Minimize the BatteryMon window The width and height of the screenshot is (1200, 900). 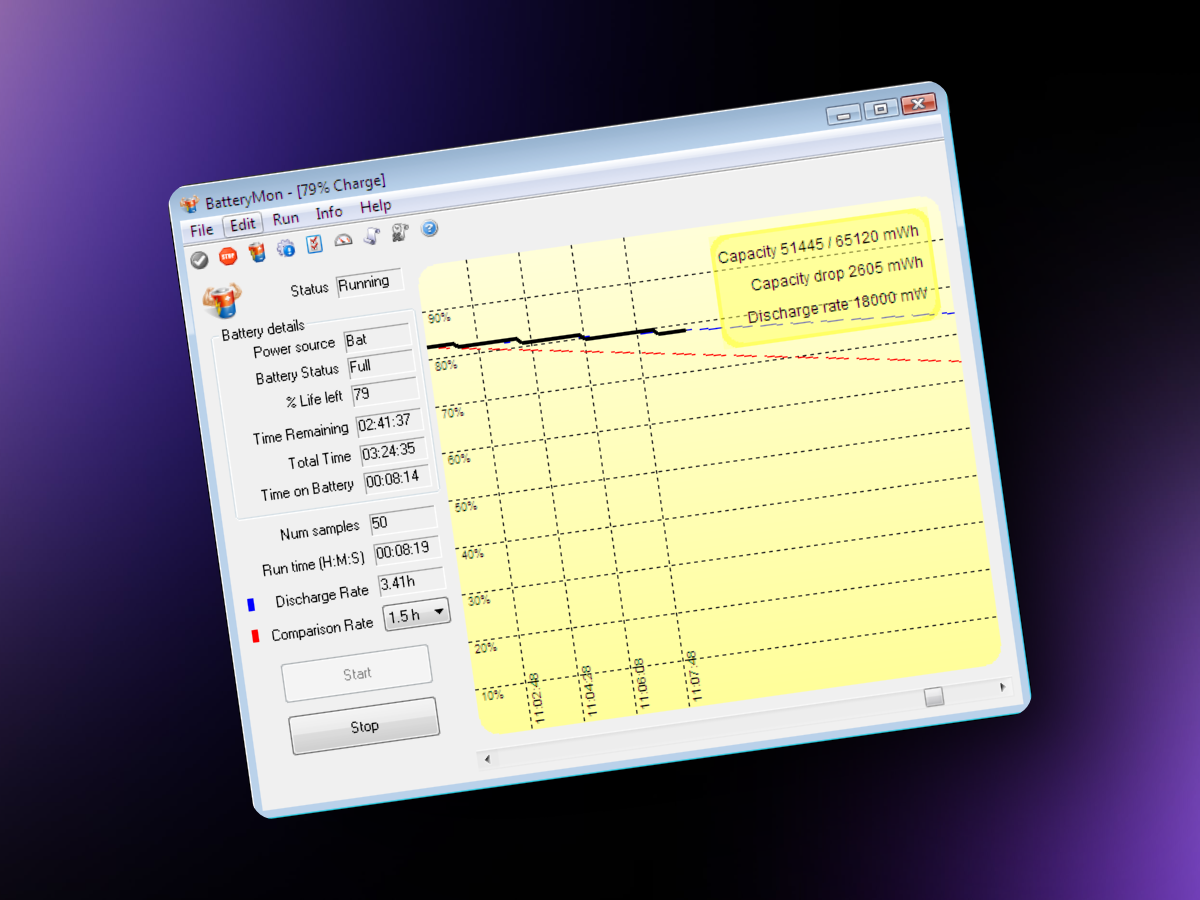click(843, 114)
